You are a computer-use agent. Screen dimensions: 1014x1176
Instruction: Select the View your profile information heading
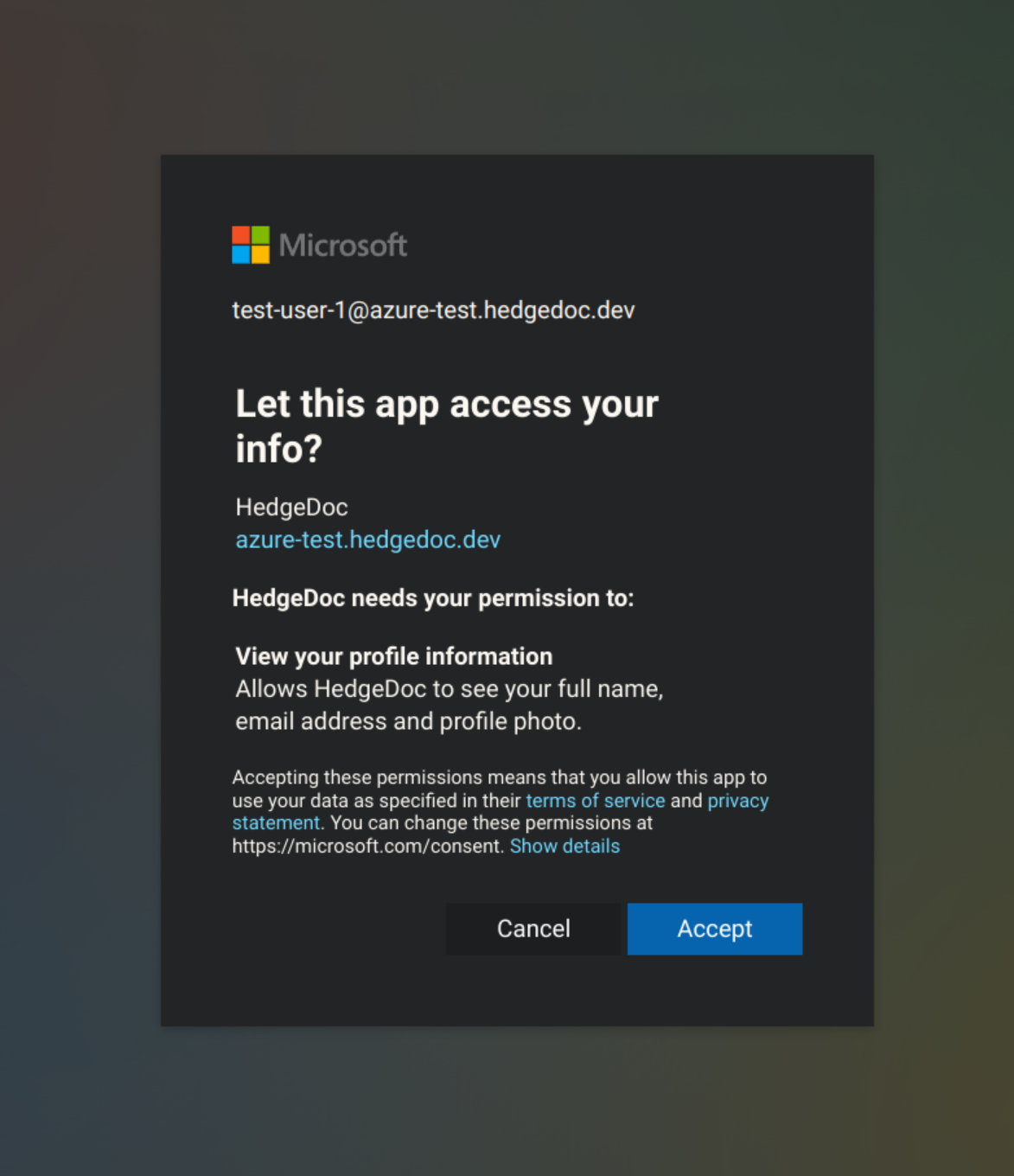tap(393, 655)
